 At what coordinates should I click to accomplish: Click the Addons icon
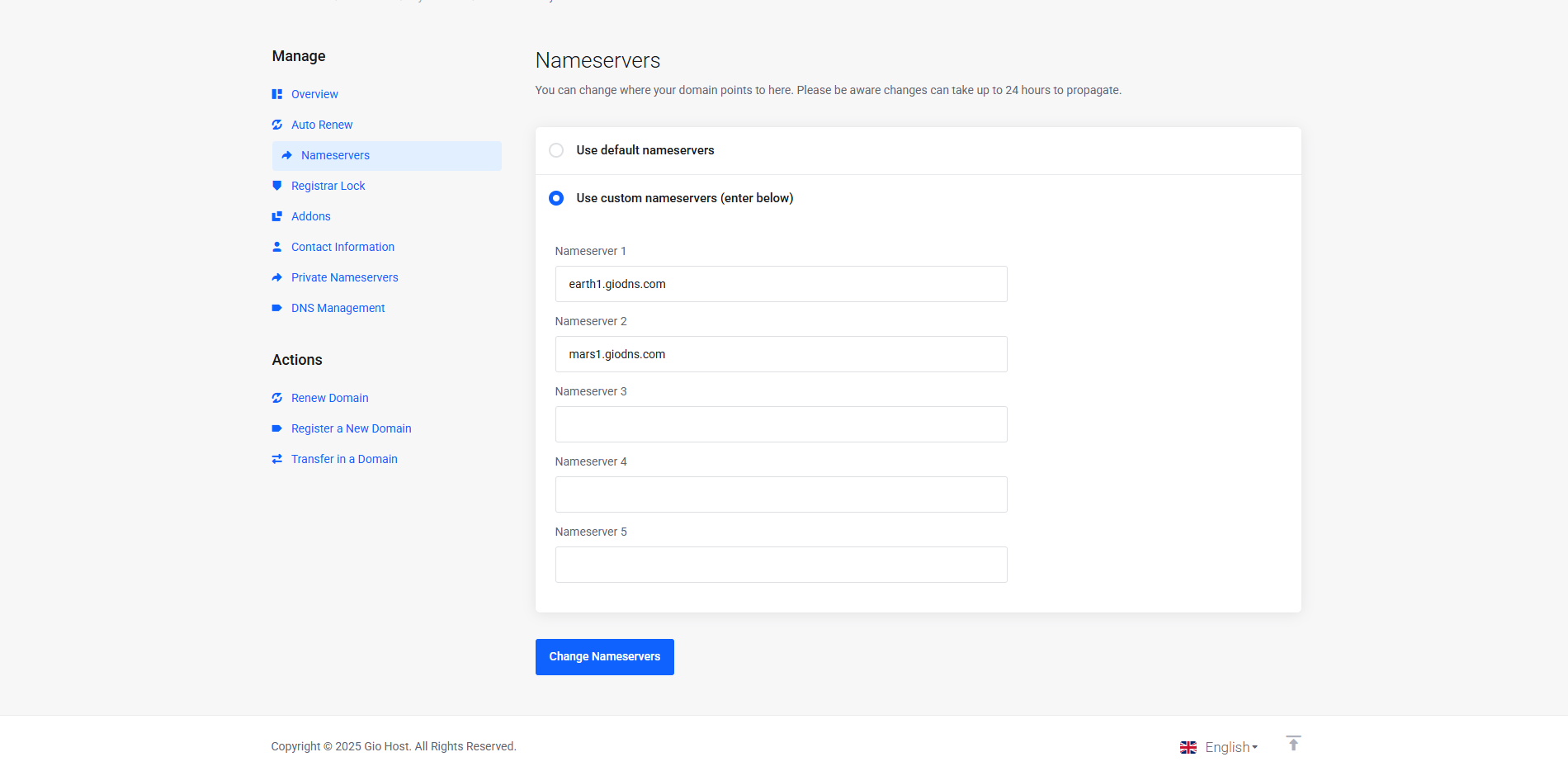[277, 216]
